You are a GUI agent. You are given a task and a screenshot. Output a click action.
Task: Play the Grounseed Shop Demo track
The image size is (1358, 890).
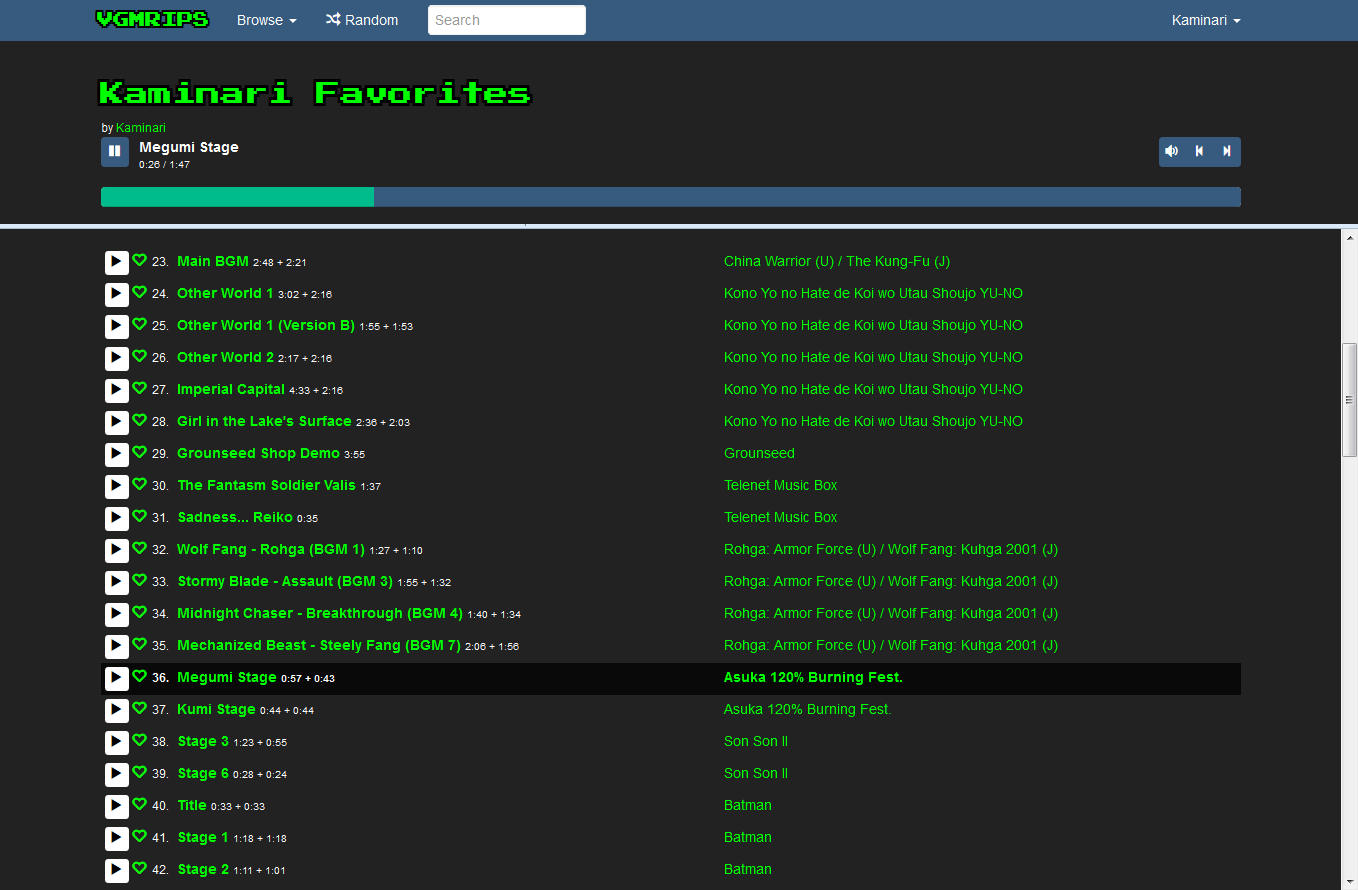click(x=117, y=454)
